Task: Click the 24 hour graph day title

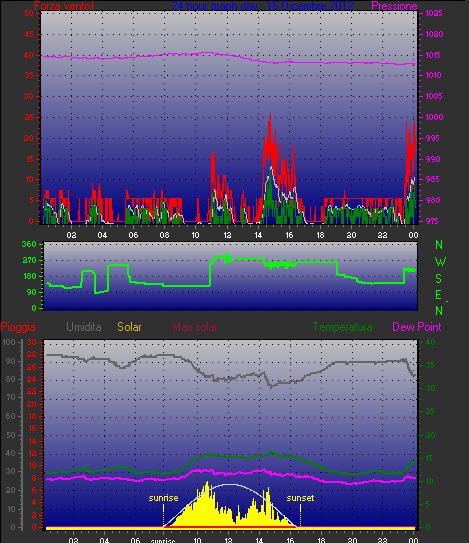Action: pyautogui.click(x=262, y=6)
